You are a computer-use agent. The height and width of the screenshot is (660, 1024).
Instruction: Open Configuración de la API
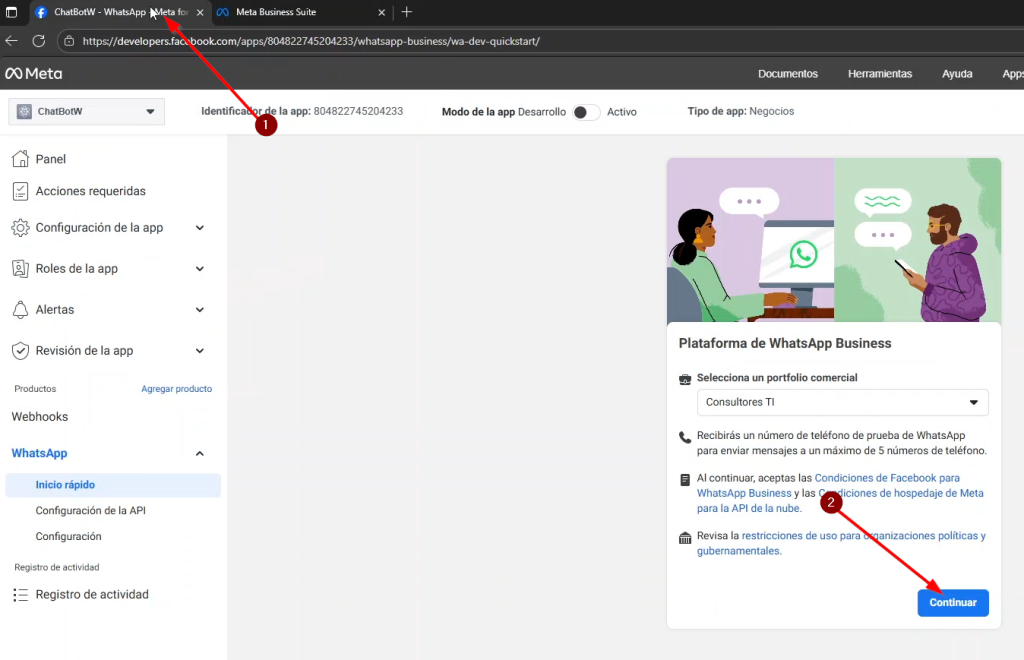tap(91, 511)
